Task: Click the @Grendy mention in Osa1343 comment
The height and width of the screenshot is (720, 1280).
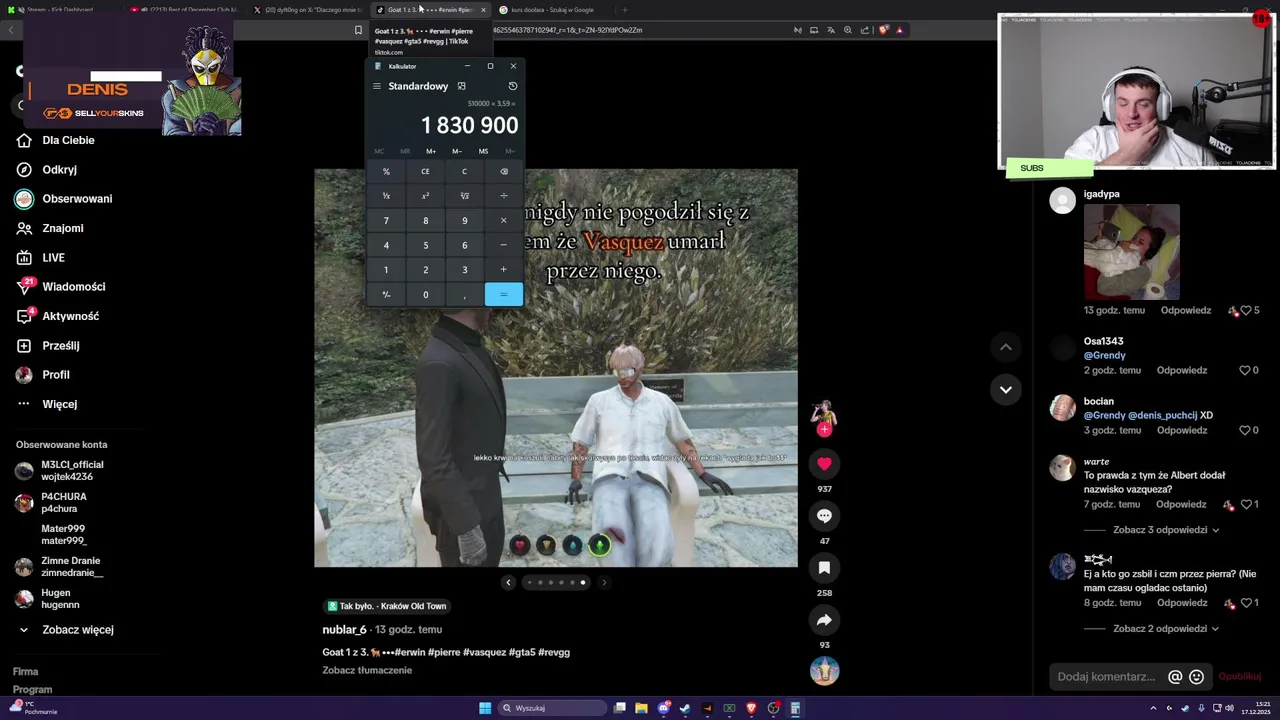Action: [x=1104, y=355]
